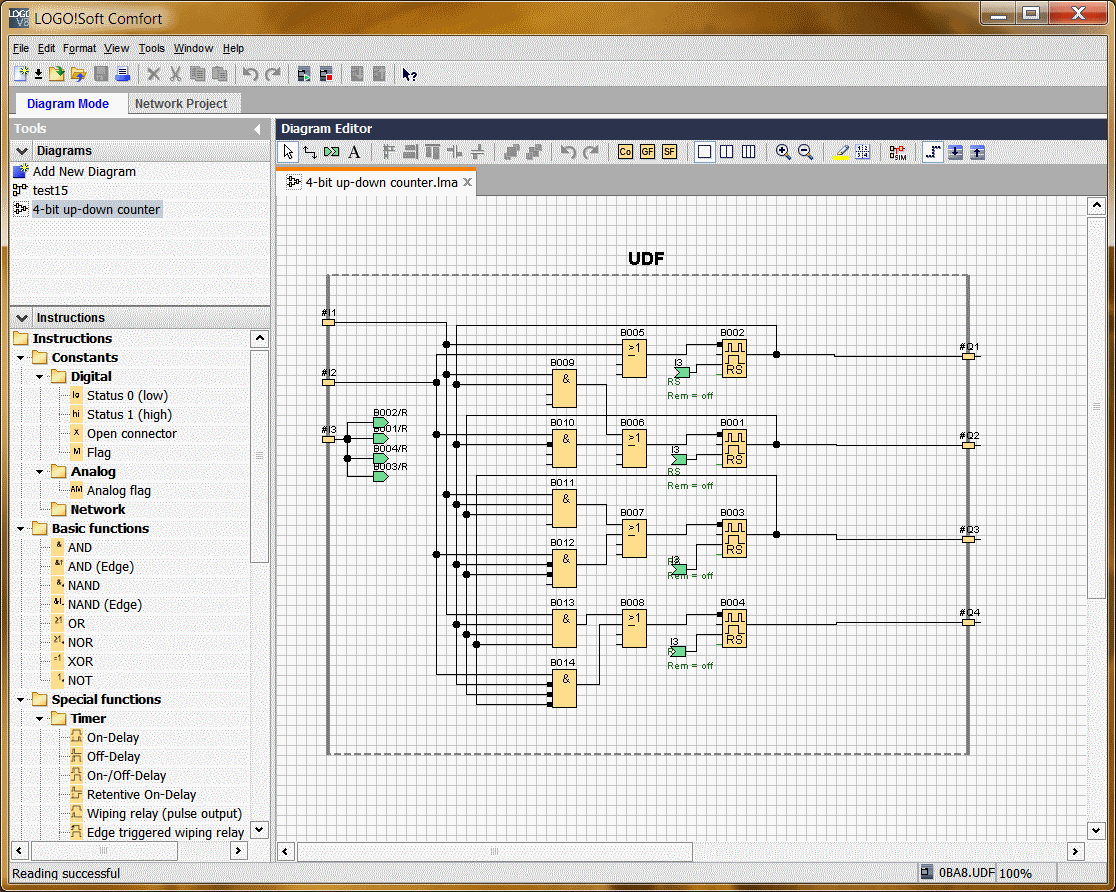Viewport: 1116px width, 892px height.
Task: Switch to Diagram Mode tab
Action: [x=68, y=103]
